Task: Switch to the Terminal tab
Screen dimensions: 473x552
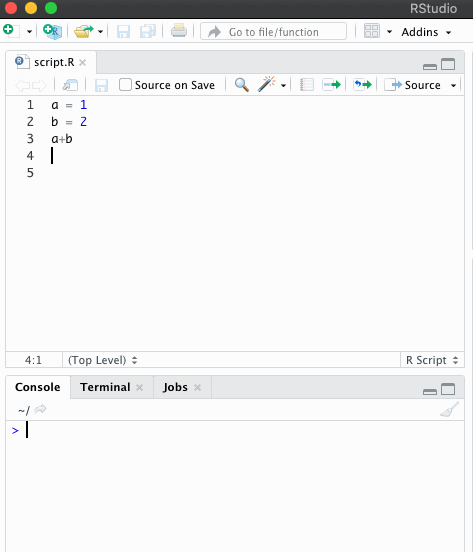Action: pos(105,387)
